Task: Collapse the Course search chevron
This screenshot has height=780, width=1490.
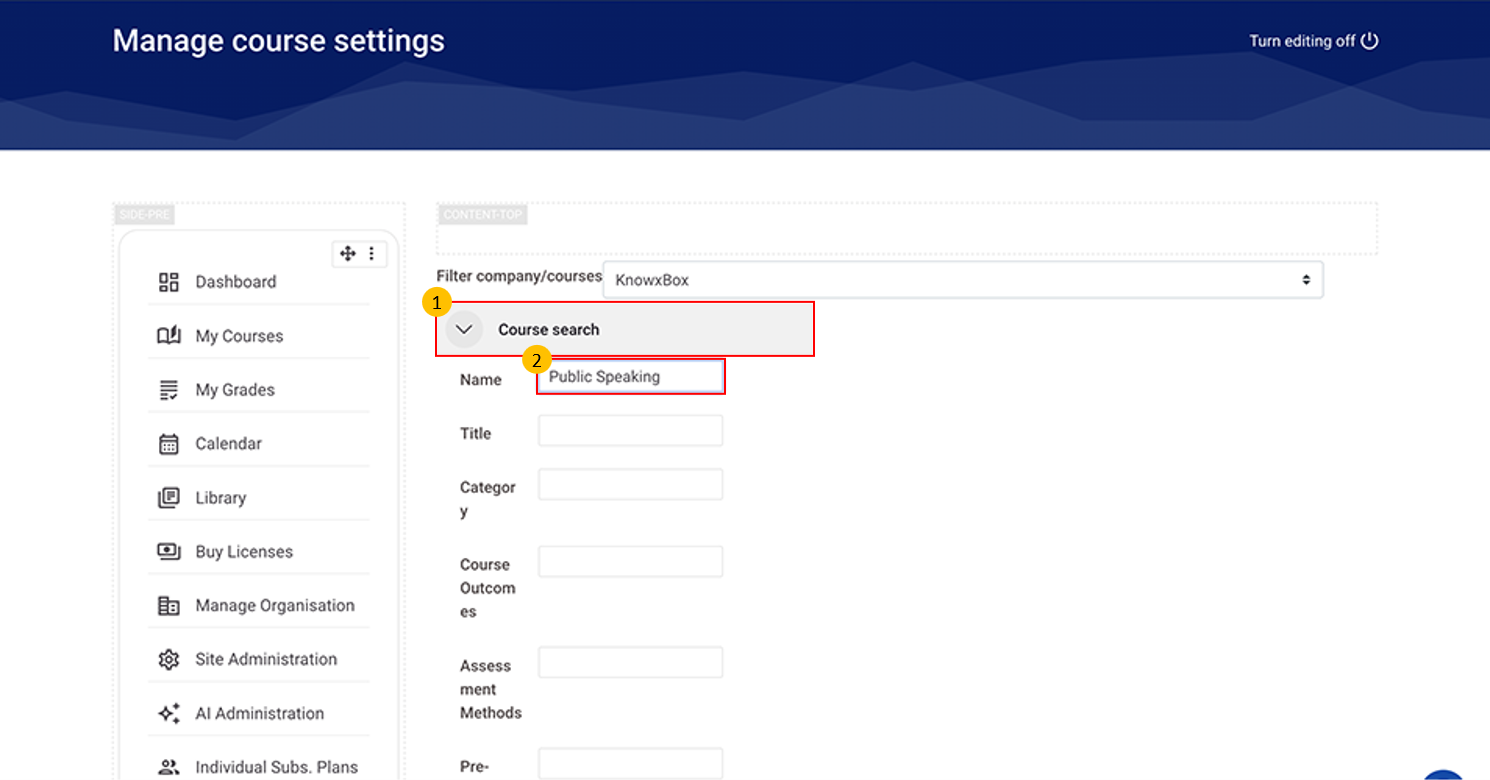Action: click(x=464, y=329)
